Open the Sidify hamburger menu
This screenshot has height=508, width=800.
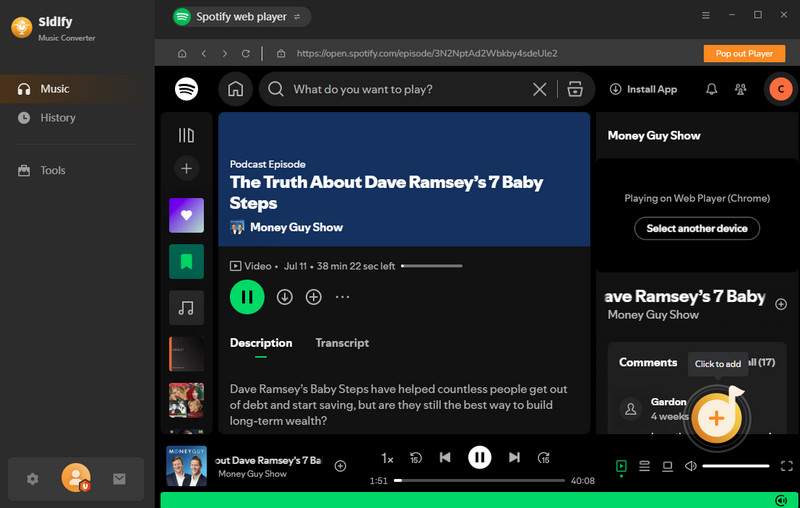[706, 15]
